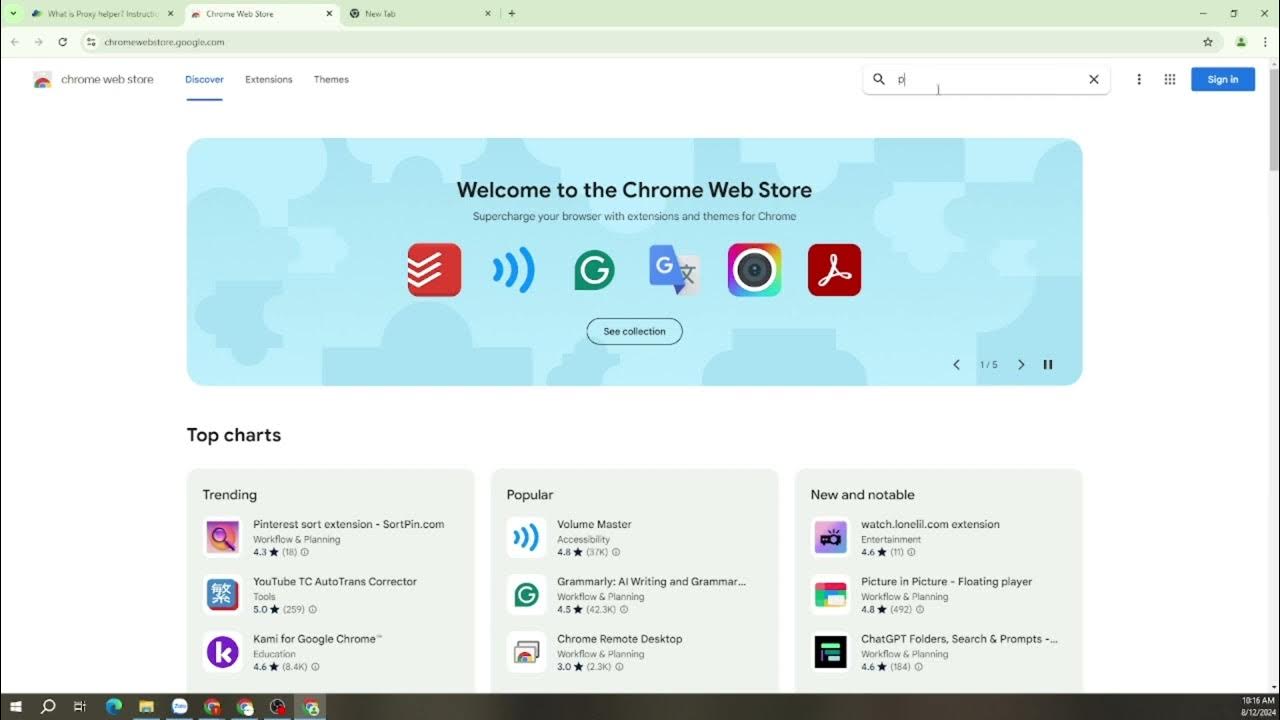Open the Windows Start menu
1280x720 pixels.
tap(16, 707)
